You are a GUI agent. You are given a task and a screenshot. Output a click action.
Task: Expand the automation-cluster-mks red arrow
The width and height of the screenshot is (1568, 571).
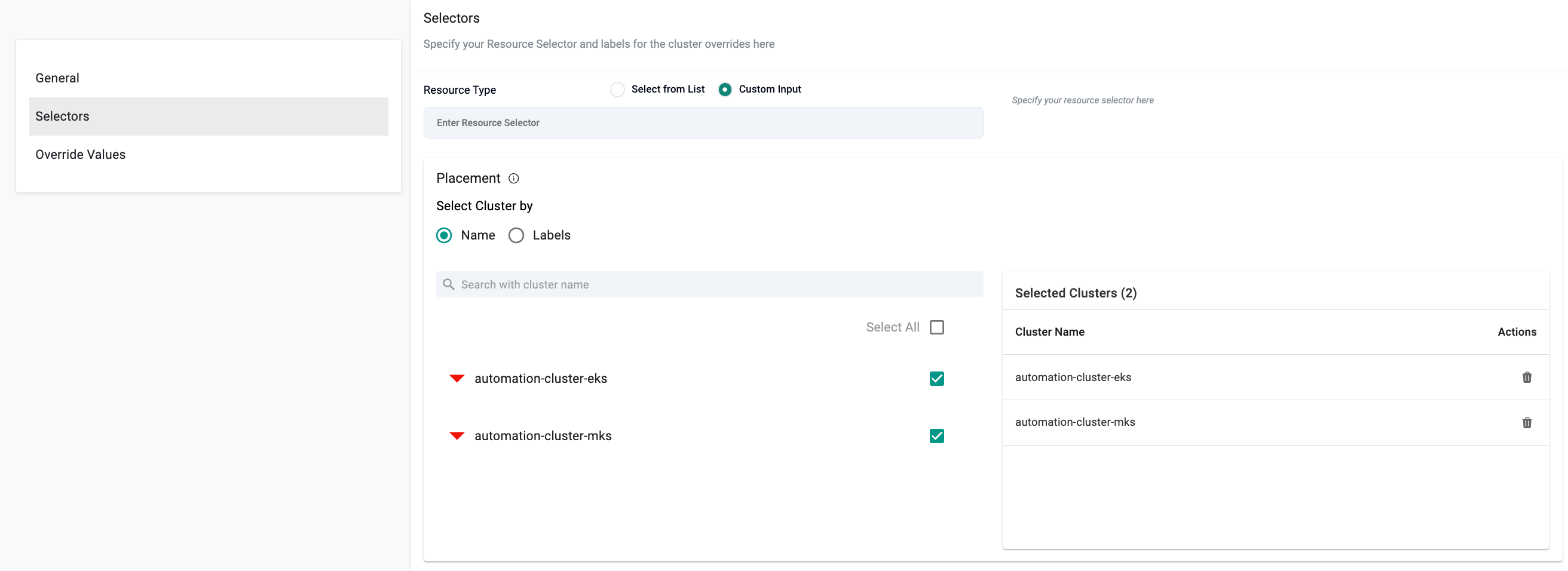coord(457,436)
